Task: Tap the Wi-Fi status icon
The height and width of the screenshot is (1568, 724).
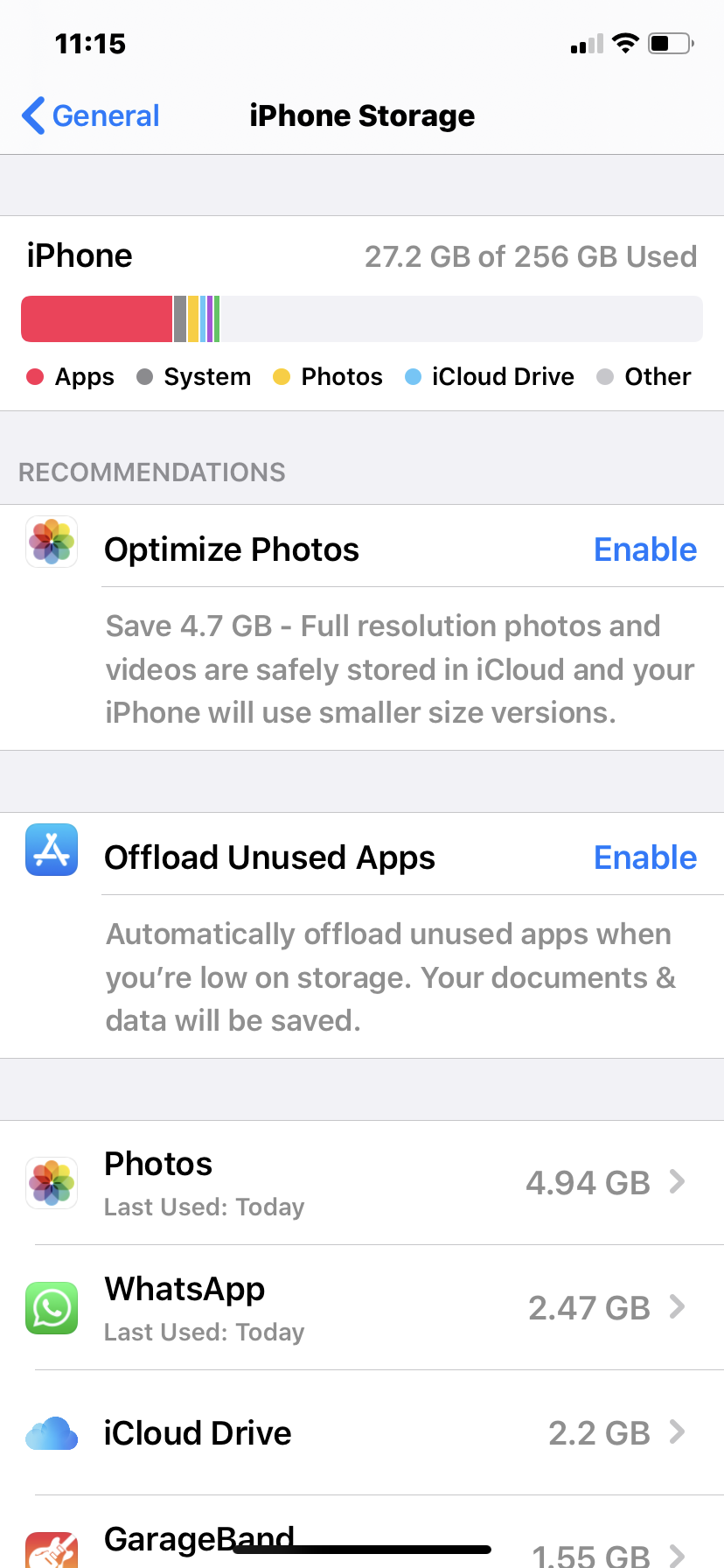Action: tap(625, 43)
